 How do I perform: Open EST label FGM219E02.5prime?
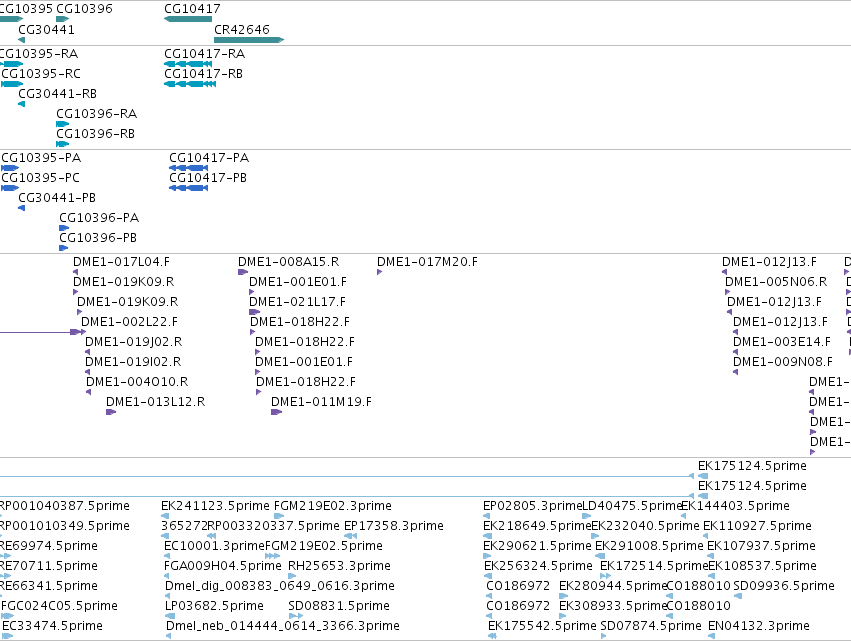[323, 545]
